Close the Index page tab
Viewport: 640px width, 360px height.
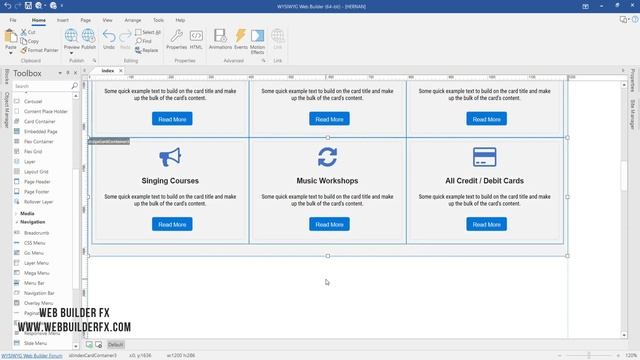coord(121,71)
